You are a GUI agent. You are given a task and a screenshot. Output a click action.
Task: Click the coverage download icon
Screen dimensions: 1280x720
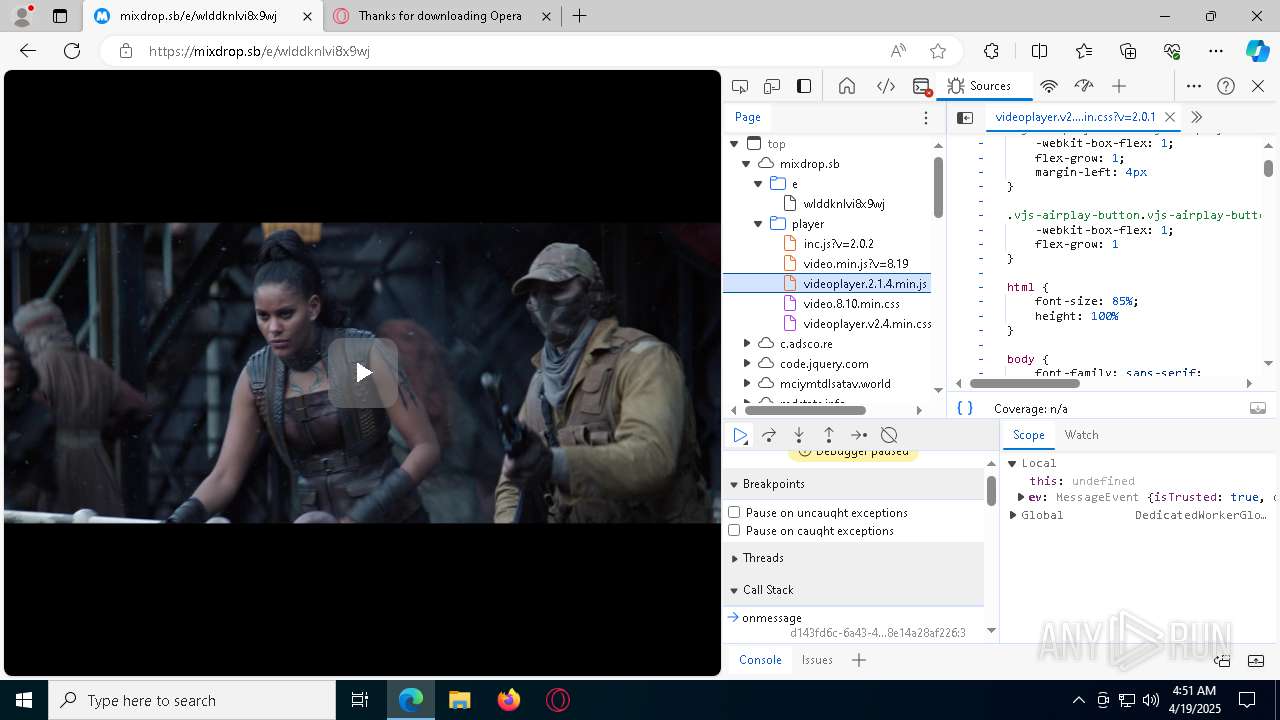click(x=1258, y=408)
